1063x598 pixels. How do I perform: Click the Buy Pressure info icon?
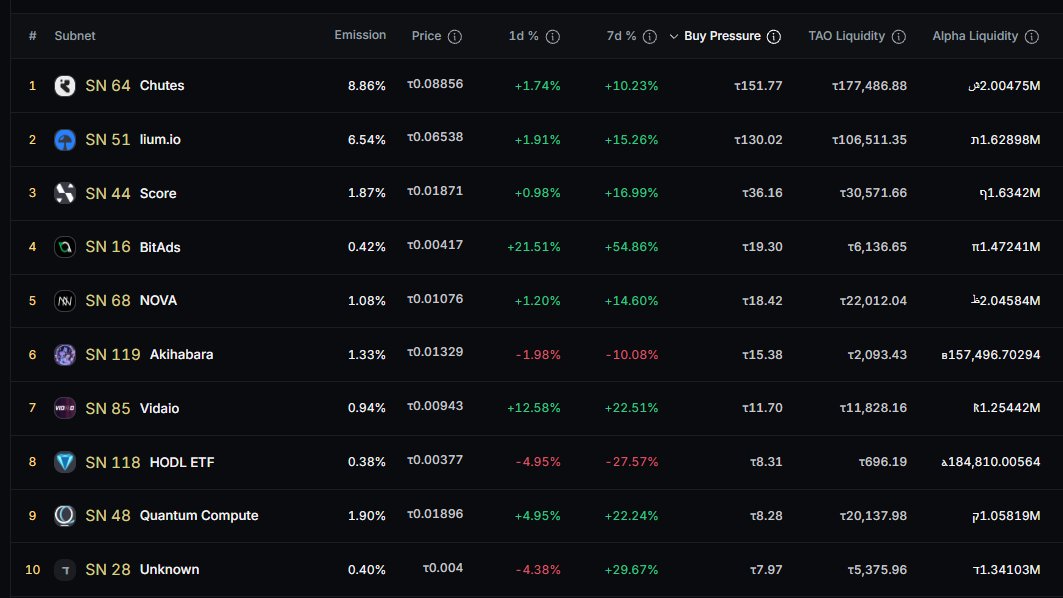(x=774, y=36)
